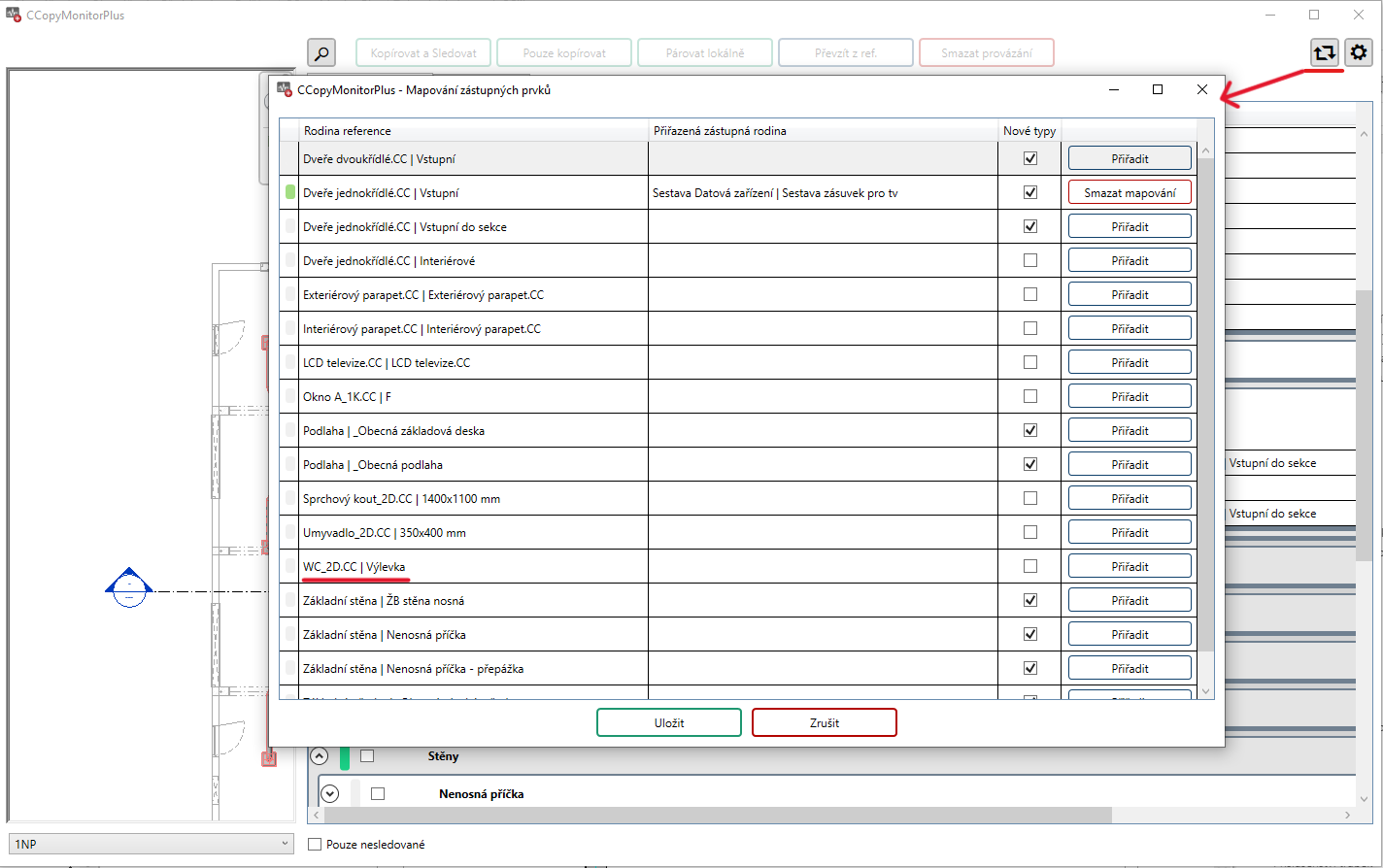The height and width of the screenshot is (868, 1383).
Task: Click Přiřadit for Dveře dvoukřídlé.CC
Action: tap(1130, 158)
